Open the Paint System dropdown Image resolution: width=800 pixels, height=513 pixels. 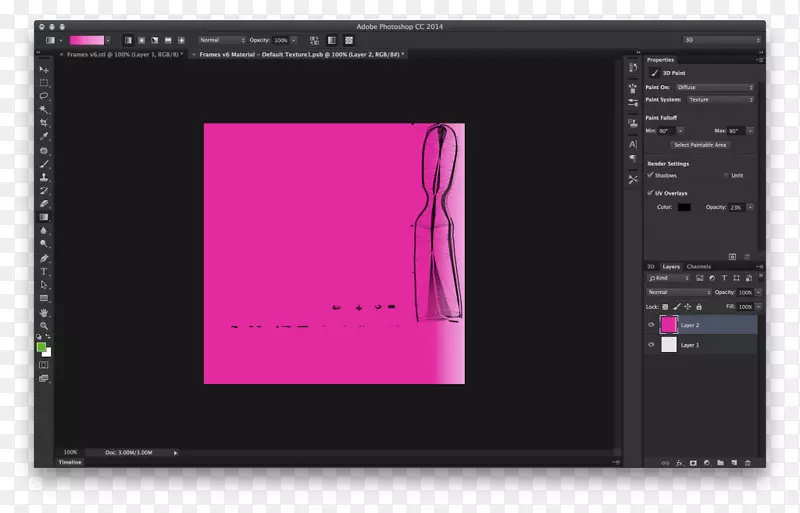click(720, 100)
